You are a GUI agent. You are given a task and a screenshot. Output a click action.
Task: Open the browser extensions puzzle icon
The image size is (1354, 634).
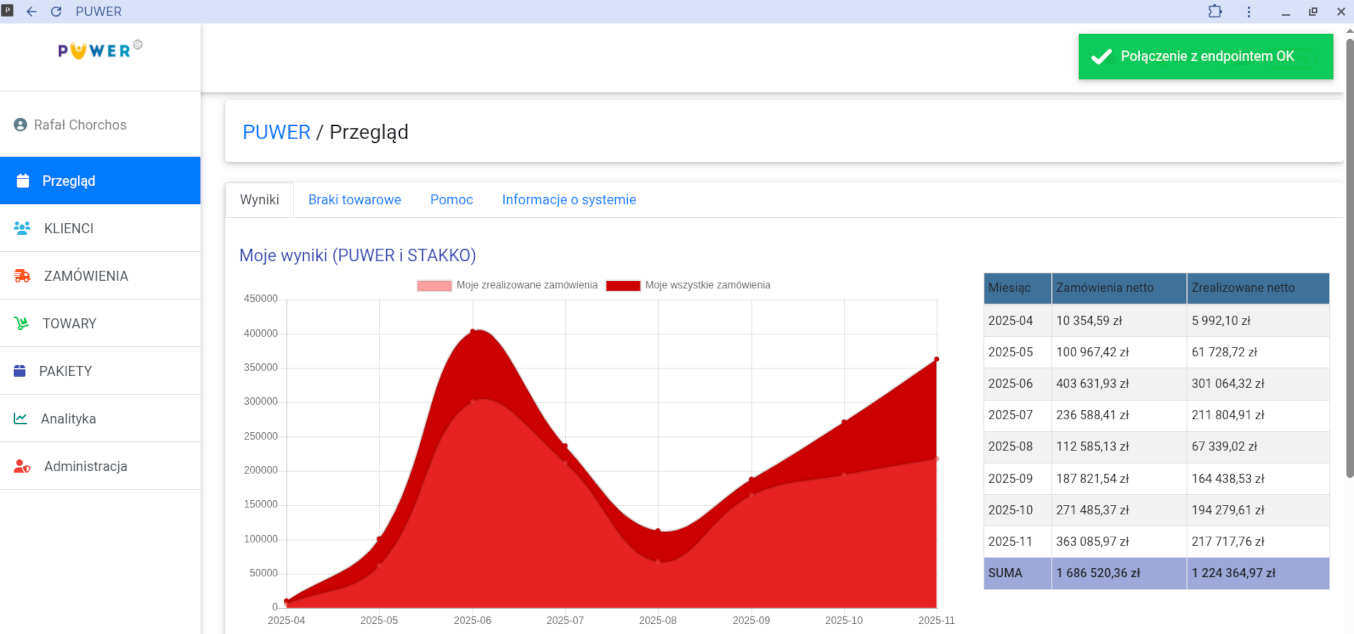(x=1215, y=12)
